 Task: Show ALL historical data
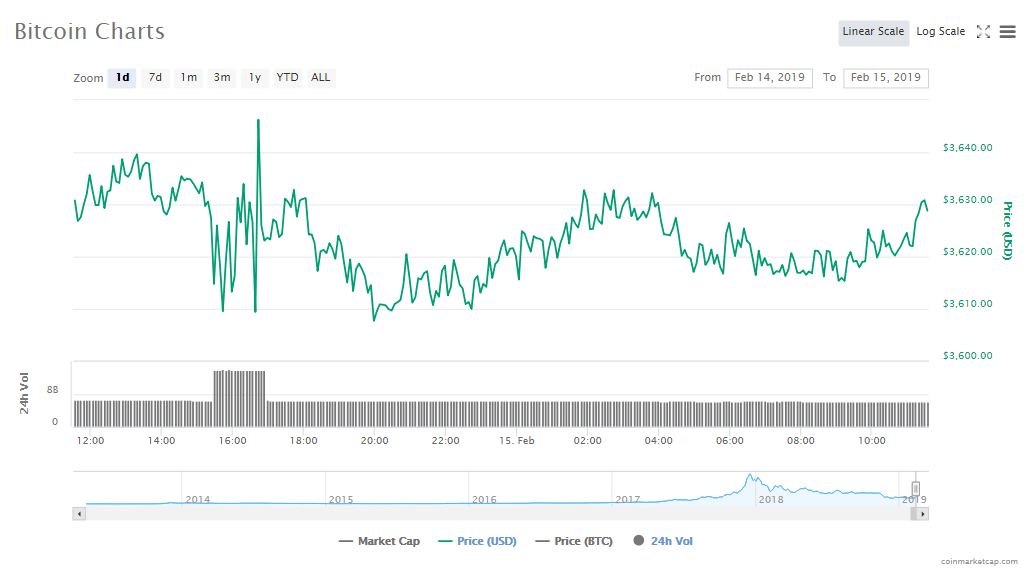[320, 78]
